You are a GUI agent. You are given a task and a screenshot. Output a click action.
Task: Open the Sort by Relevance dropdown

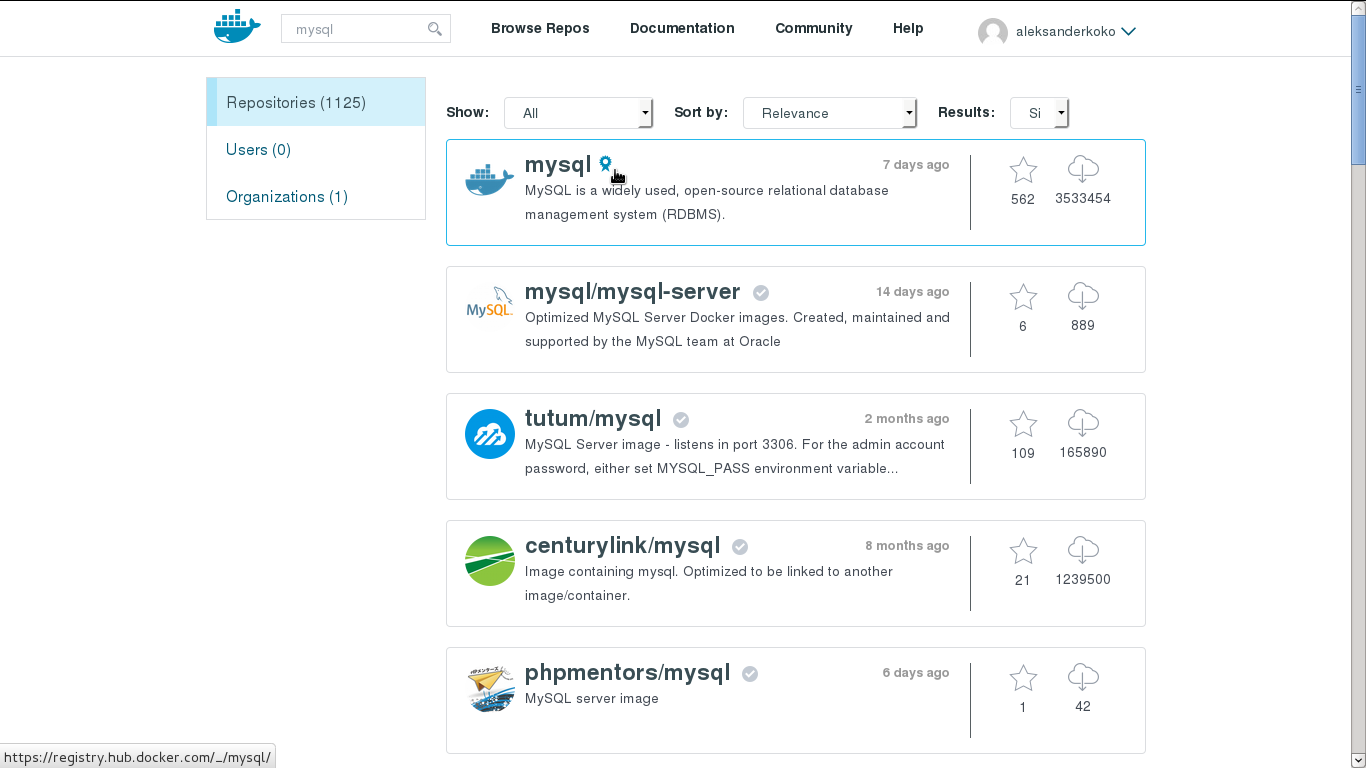click(830, 113)
